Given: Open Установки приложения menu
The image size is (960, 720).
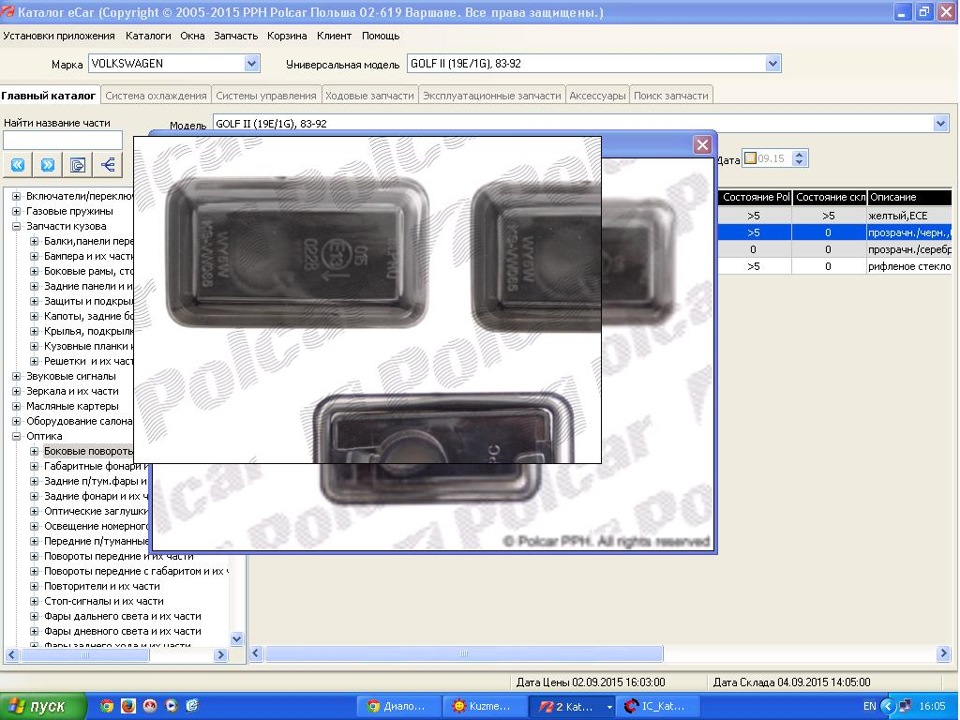Looking at the screenshot, I should pos(59,36).
